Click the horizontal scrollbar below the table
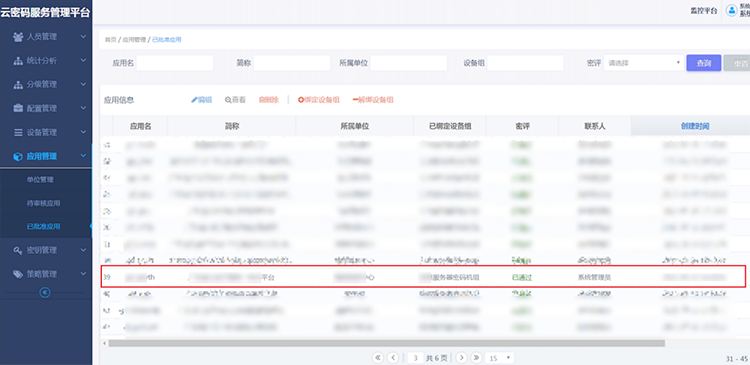Screen dimensions: 750x365 (x=386, y=343)
